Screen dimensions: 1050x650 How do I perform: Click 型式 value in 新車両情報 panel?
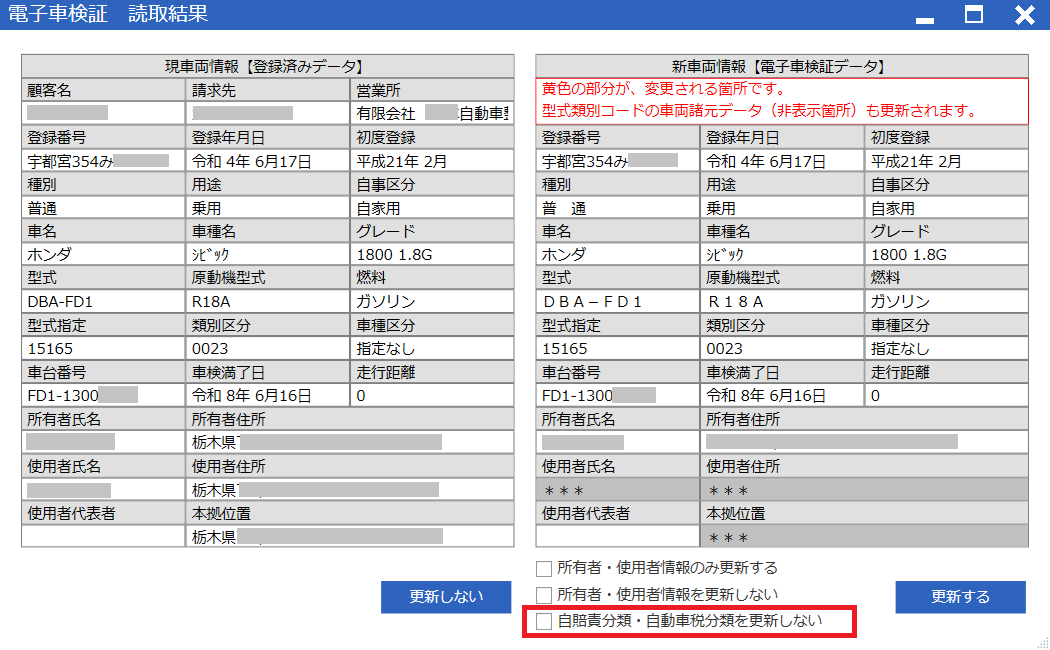[617, 301]
